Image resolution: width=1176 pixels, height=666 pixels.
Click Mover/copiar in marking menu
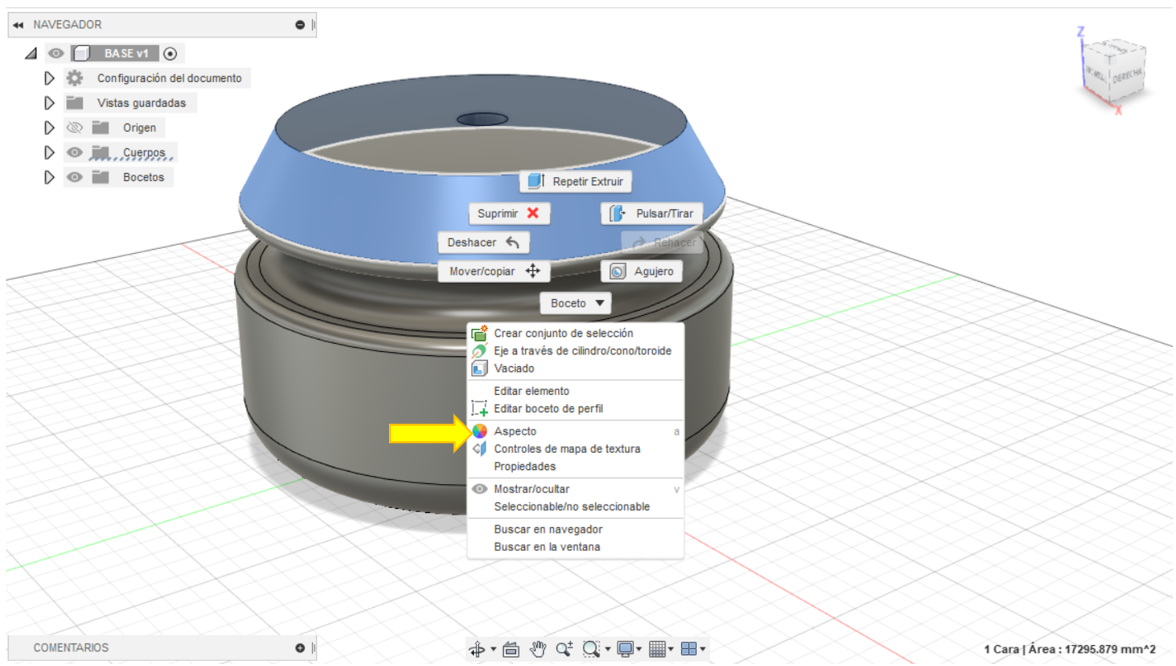(x=494, y=271)
